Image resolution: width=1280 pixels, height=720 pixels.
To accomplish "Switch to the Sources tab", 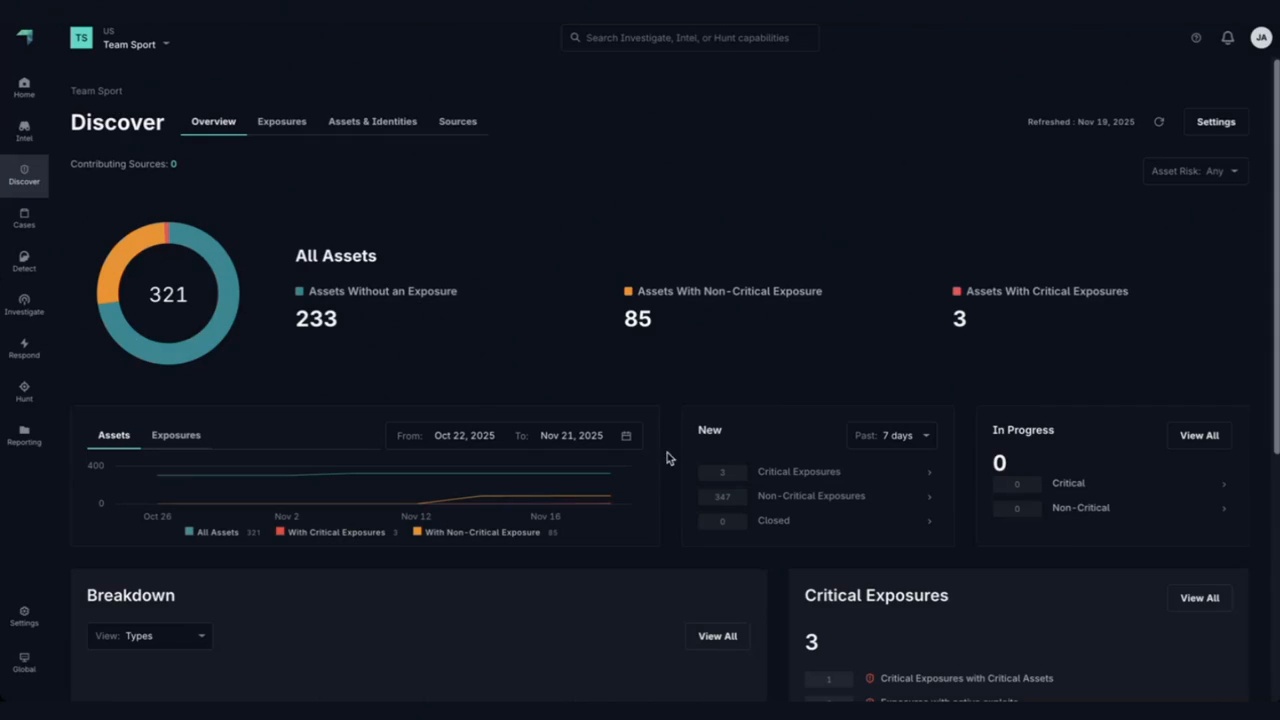I will tap(458, 122).
